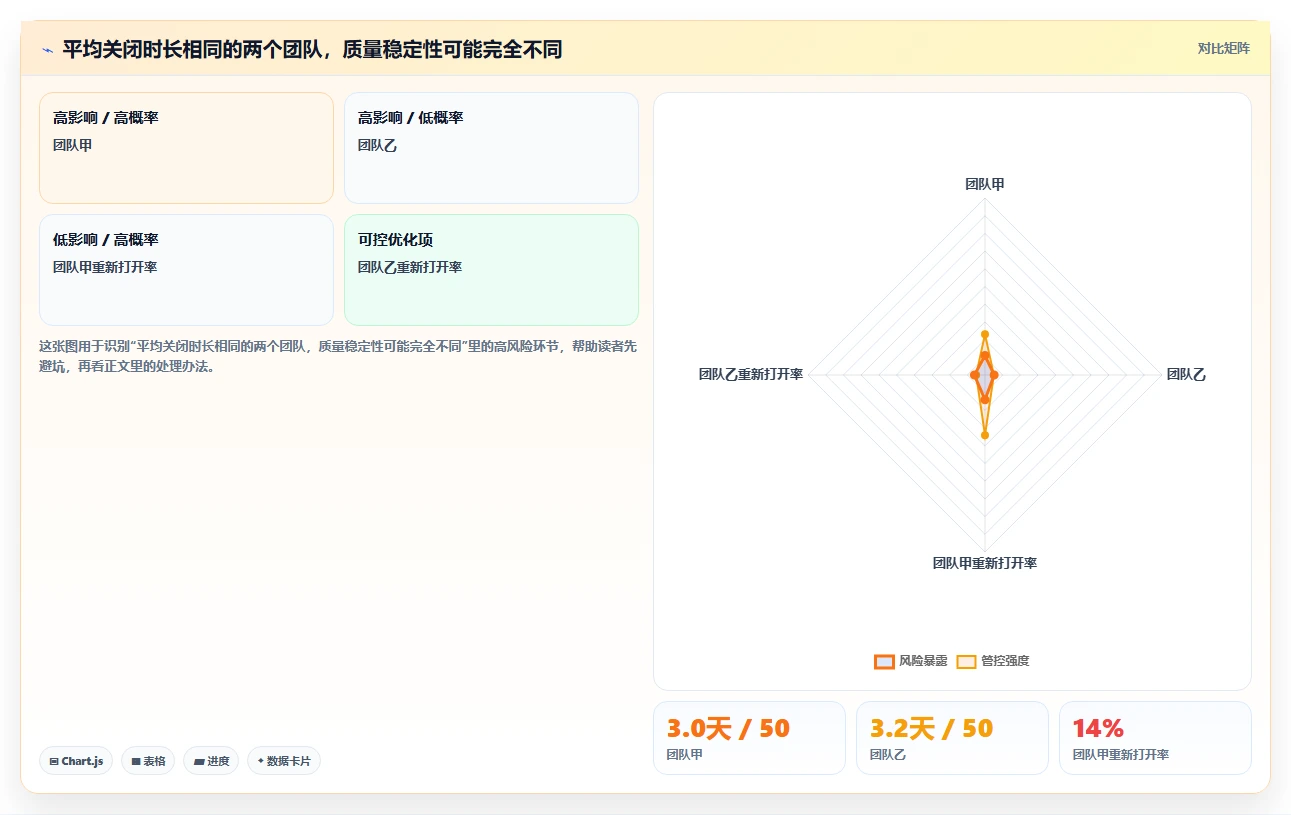The width and height of the screenshot is (1291, 815).
Task: Click the description paragraph starting 这张图用于识别
Action: (338, 356)
